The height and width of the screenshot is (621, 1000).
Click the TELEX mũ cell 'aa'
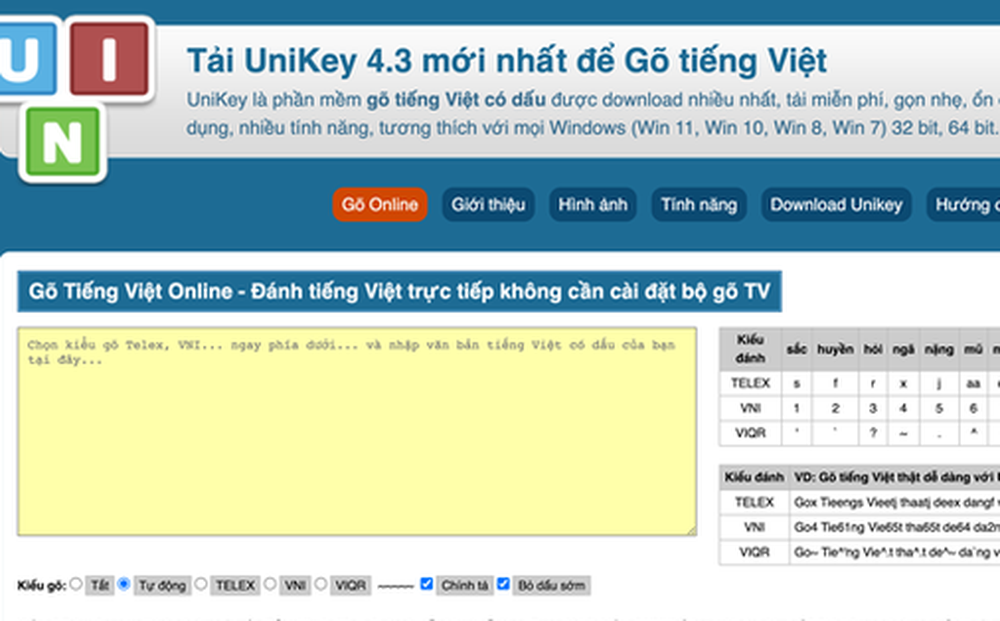coord(973,383)
